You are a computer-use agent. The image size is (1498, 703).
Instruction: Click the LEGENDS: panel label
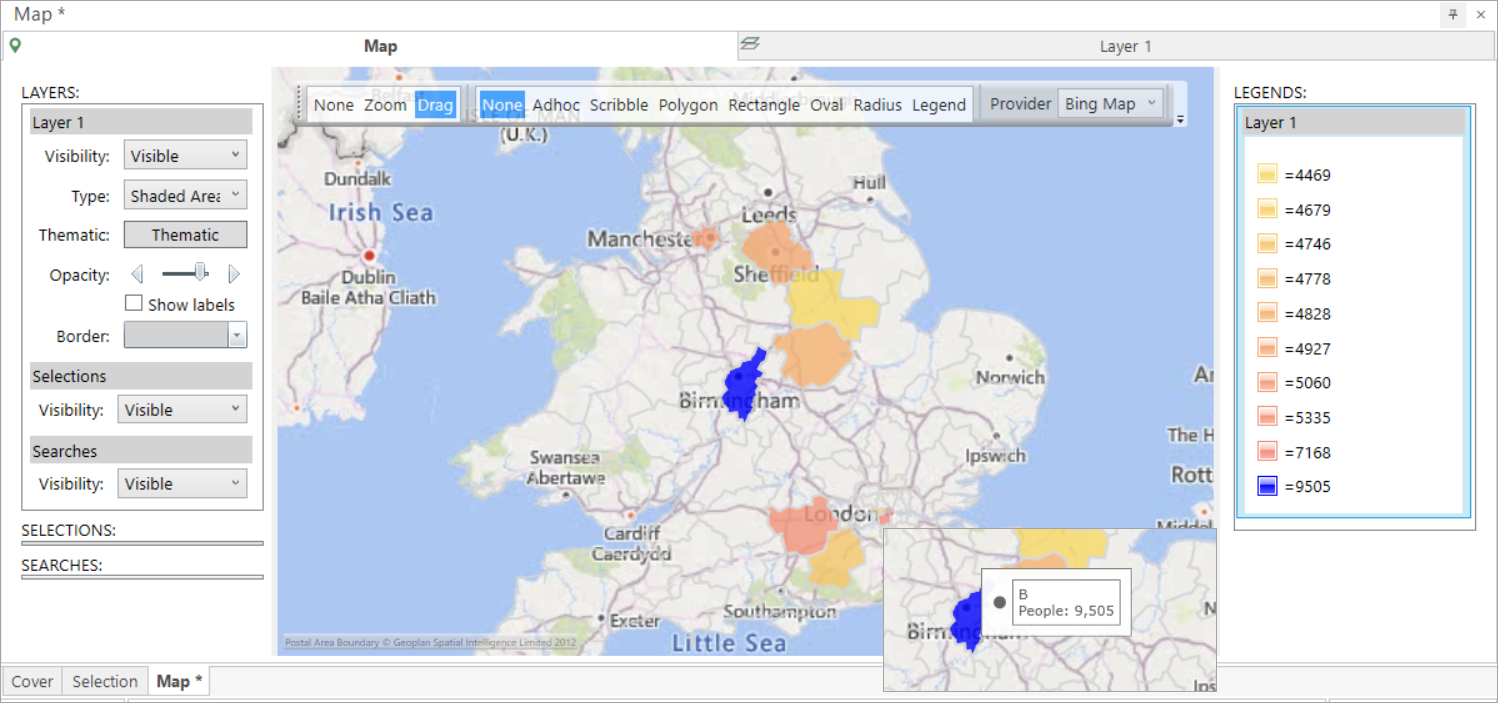[1270, 92]
